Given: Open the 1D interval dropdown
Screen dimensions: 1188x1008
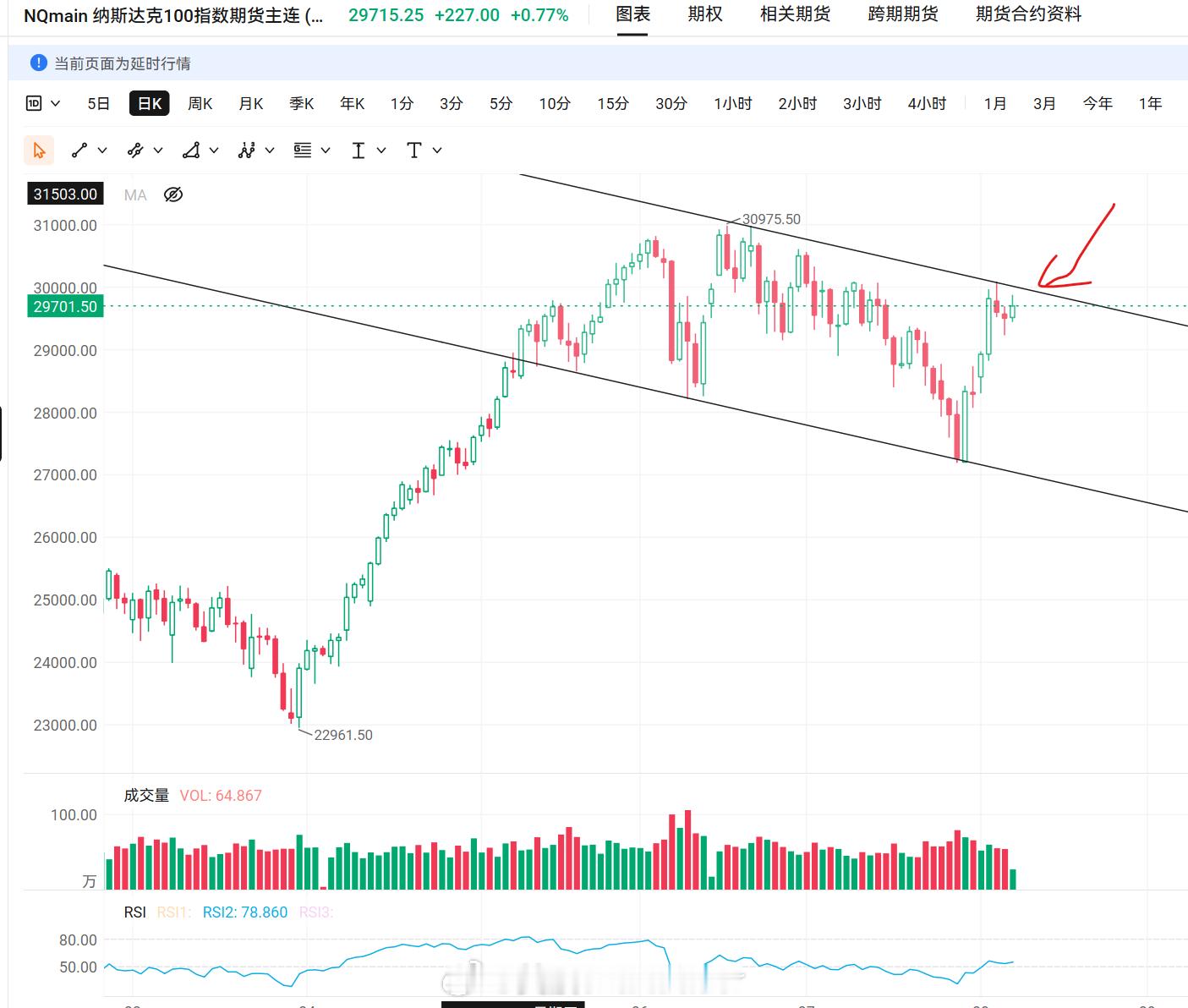Looking at the screenshot, I should click(43, 103).
